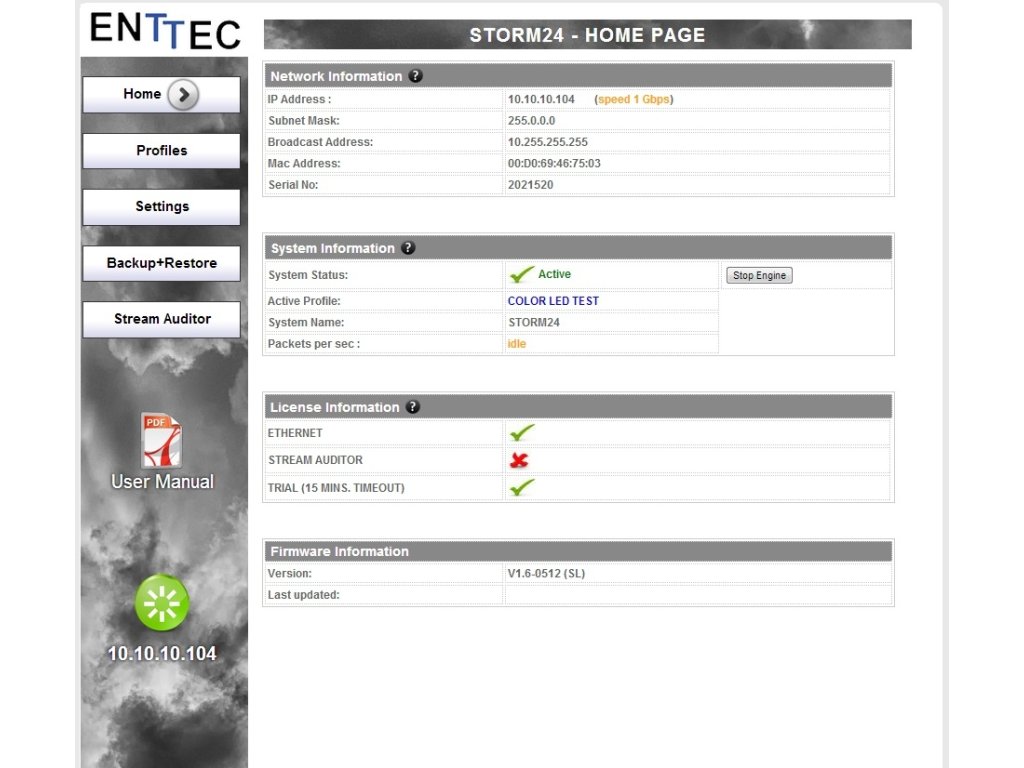The width and height of the screenshot is (1024, 768).
Task: Open the Profiles page
Action: point(161,151)
